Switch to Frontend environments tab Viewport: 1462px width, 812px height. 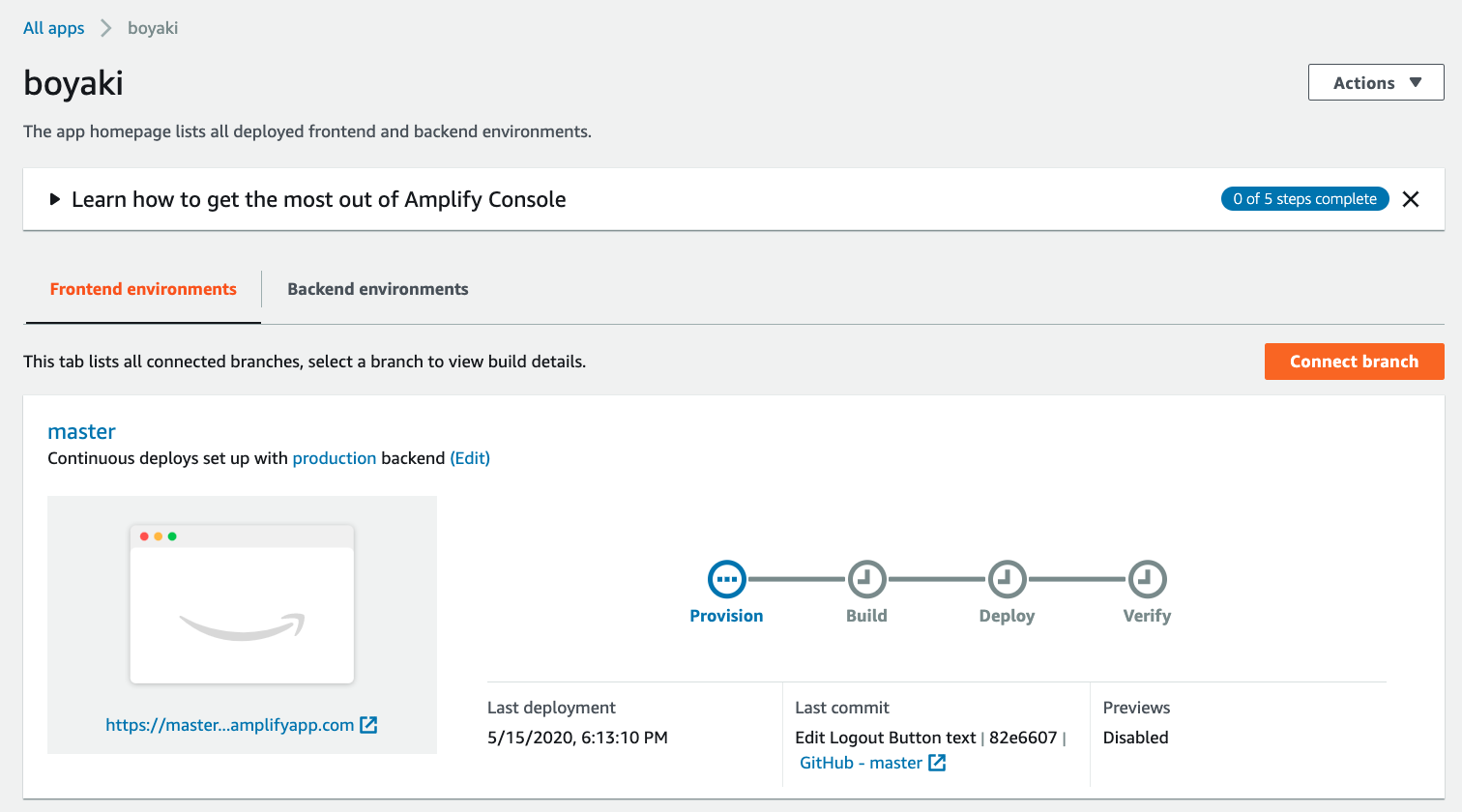pyautogui.click(x=143, y=289)
